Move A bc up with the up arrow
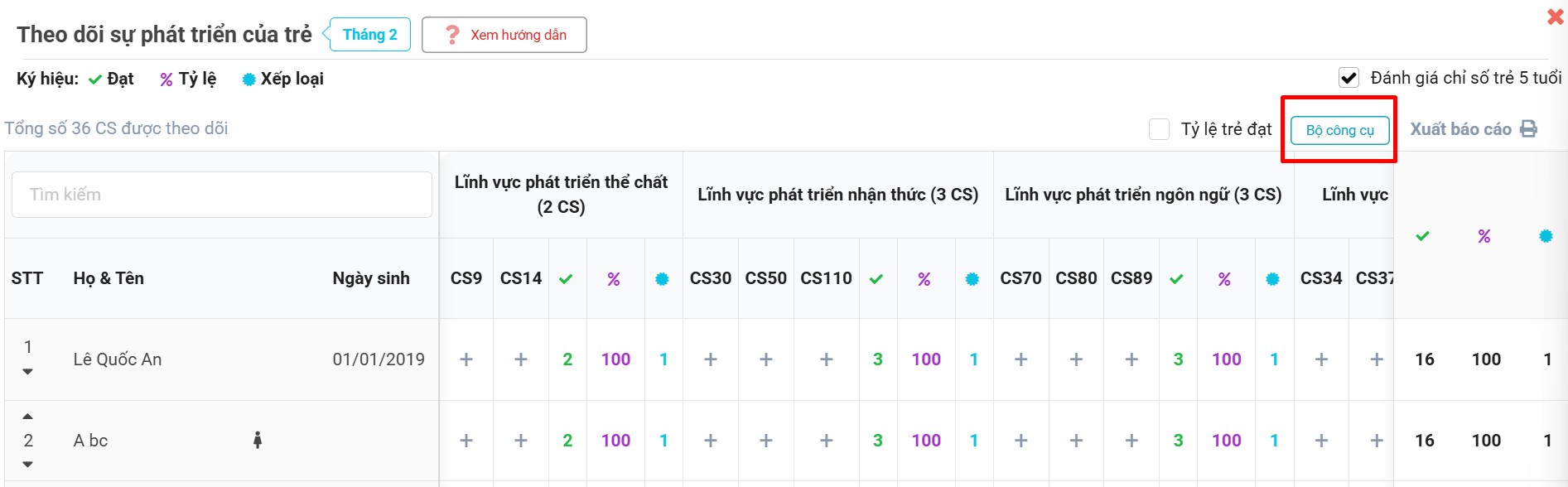Screen dimensions: 1568x487 tap(28, 416)
